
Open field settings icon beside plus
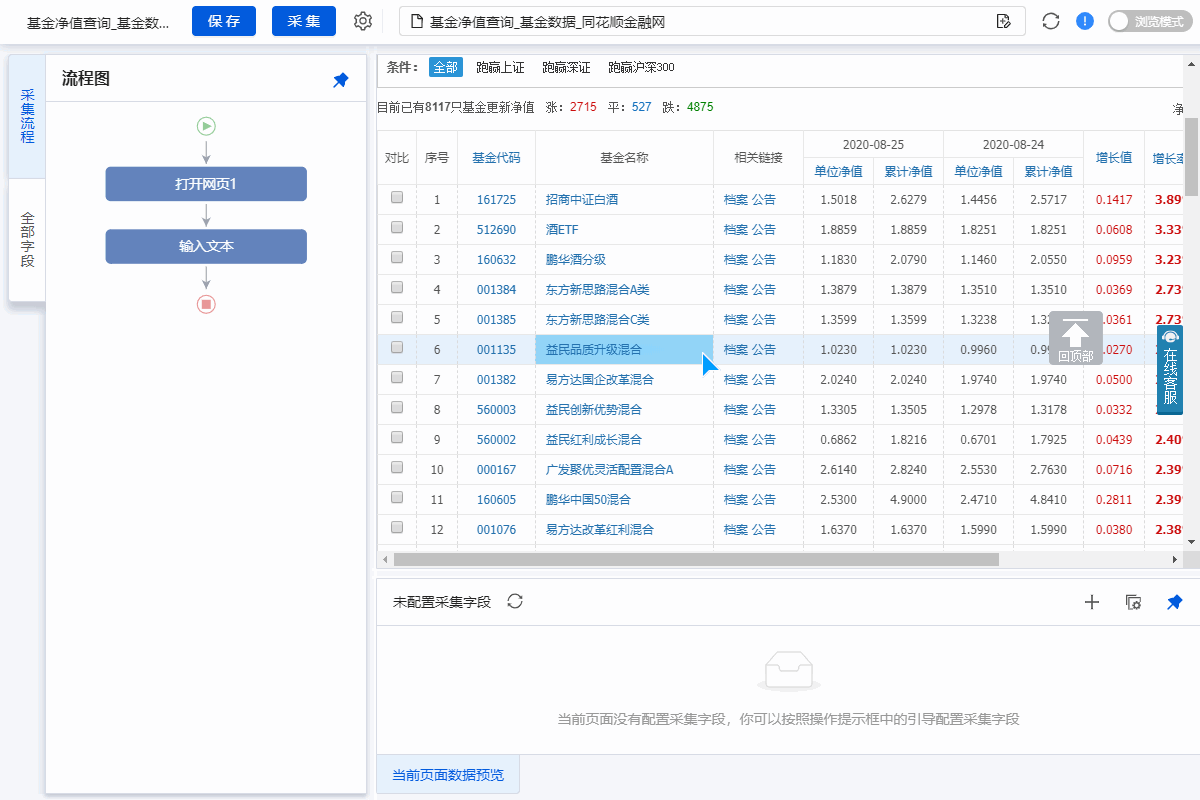1133,602
